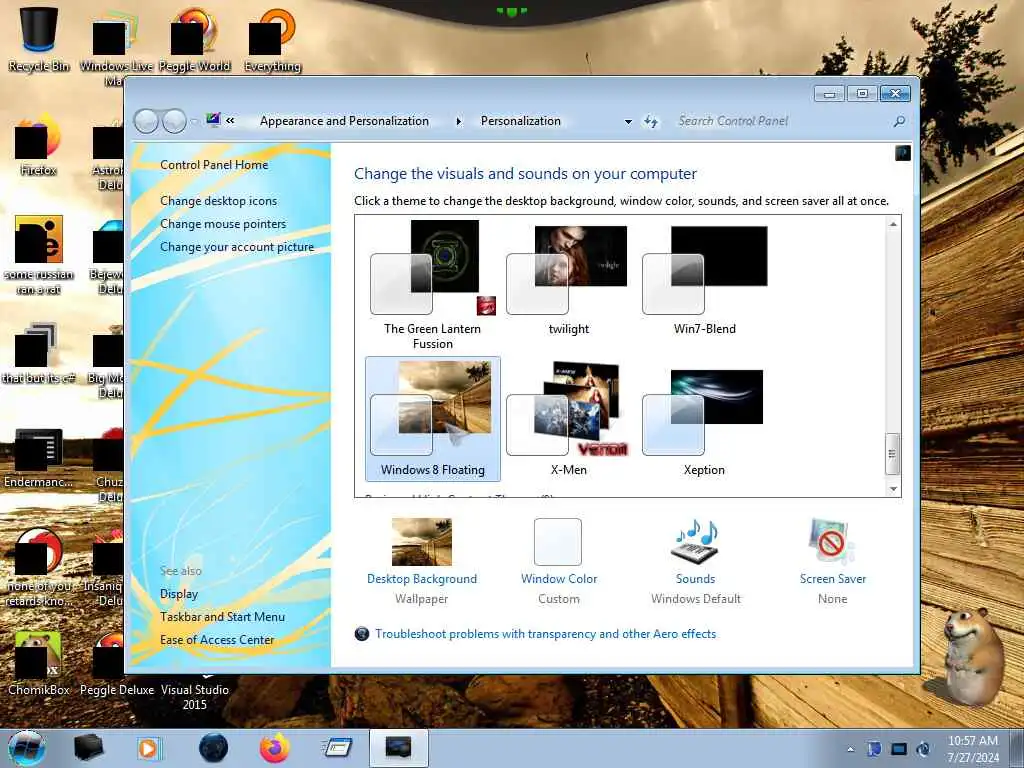
Task: Open the Everything desktop icon
Action: pyautogui.click(x=272, y=37)
